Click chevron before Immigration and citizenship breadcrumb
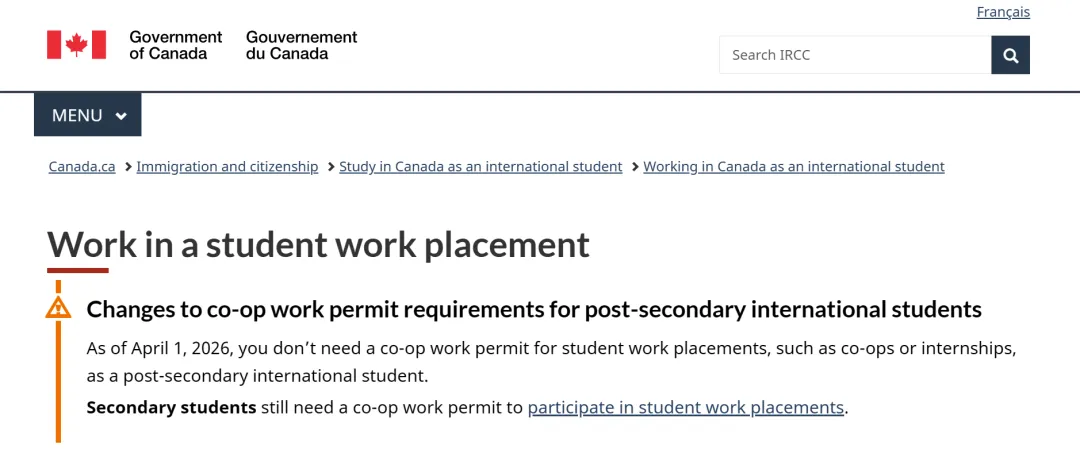The height and width of the screenshot is (464, 1080). pos(128,167)
